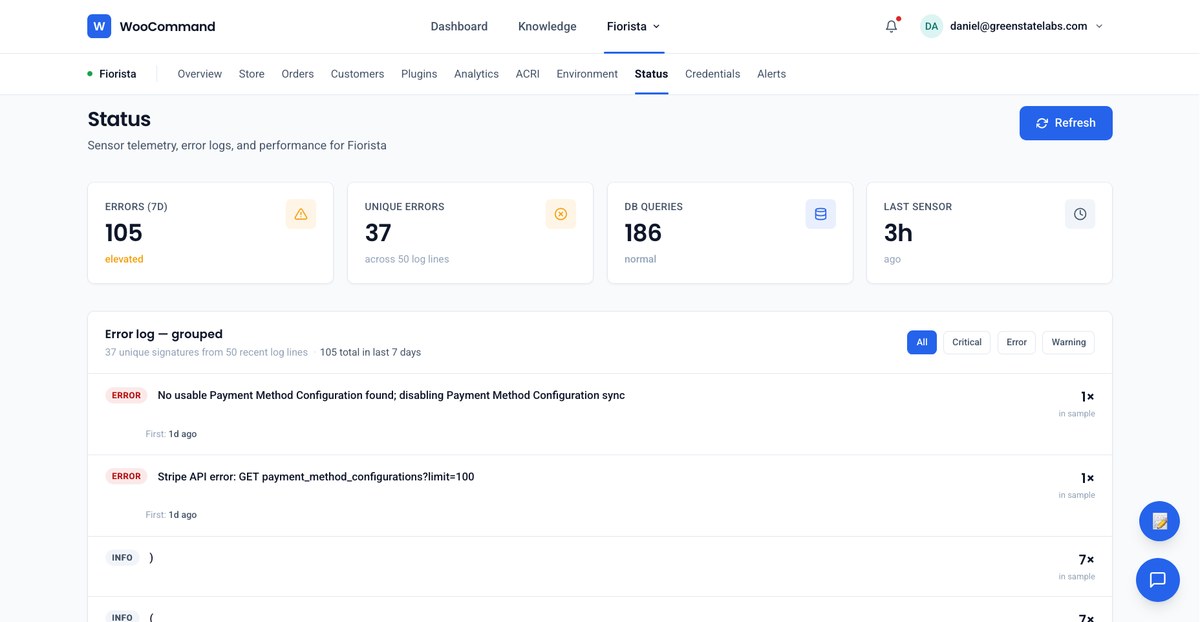Switch to the Environment tab

tap(587, 74)
